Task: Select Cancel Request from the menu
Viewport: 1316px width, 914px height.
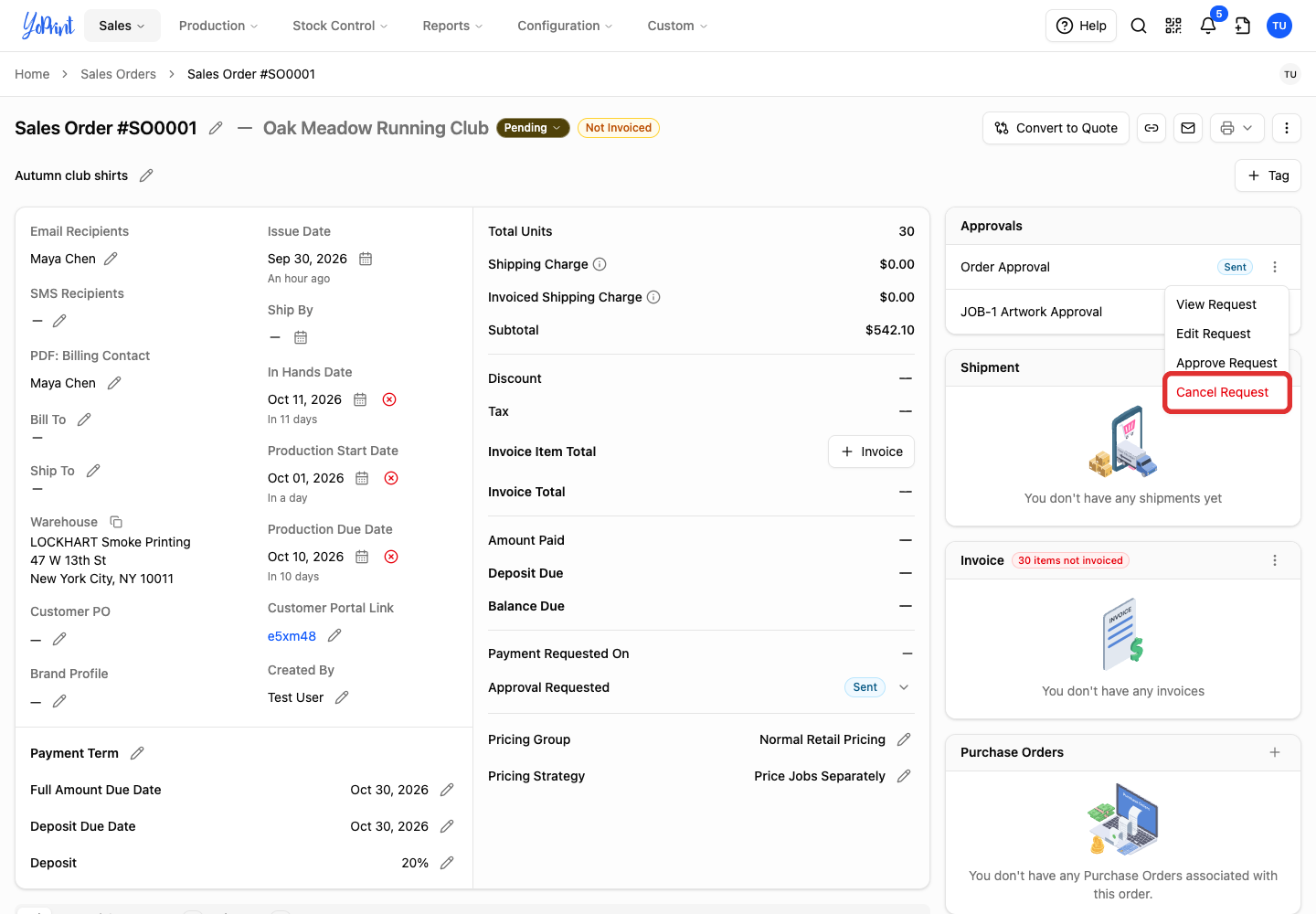Action: click(x=1226, y=392)
